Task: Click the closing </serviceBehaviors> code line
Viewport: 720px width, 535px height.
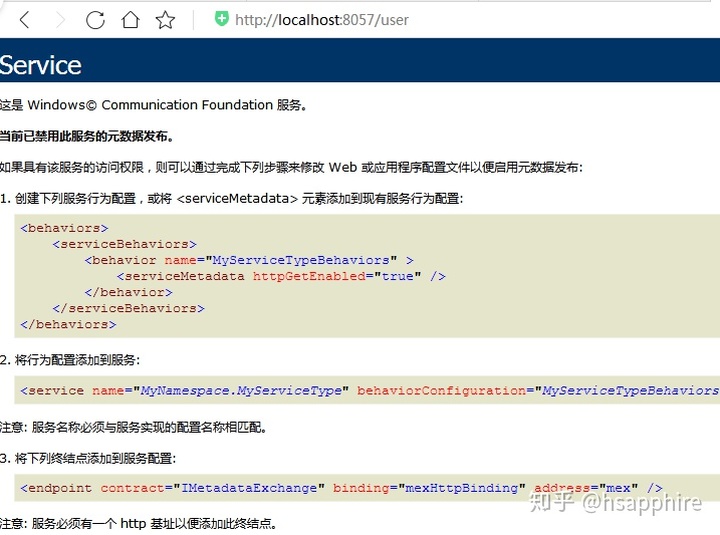Action: (x=129, y=308)
